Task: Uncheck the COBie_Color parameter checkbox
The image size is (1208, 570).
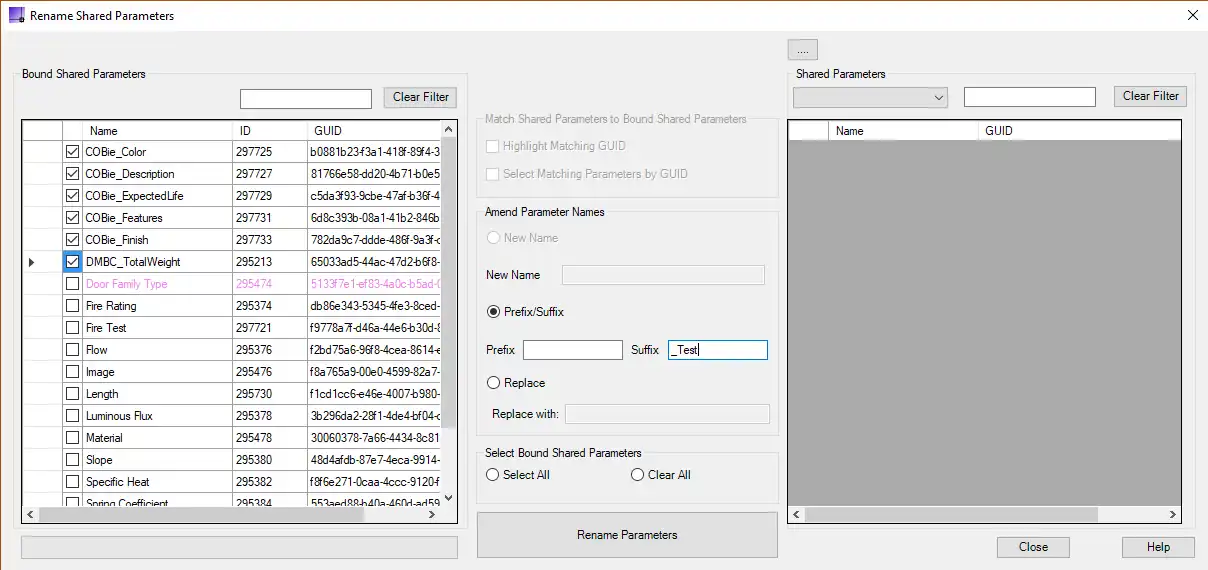Action: pyautogui.click(x=72, y=152)
